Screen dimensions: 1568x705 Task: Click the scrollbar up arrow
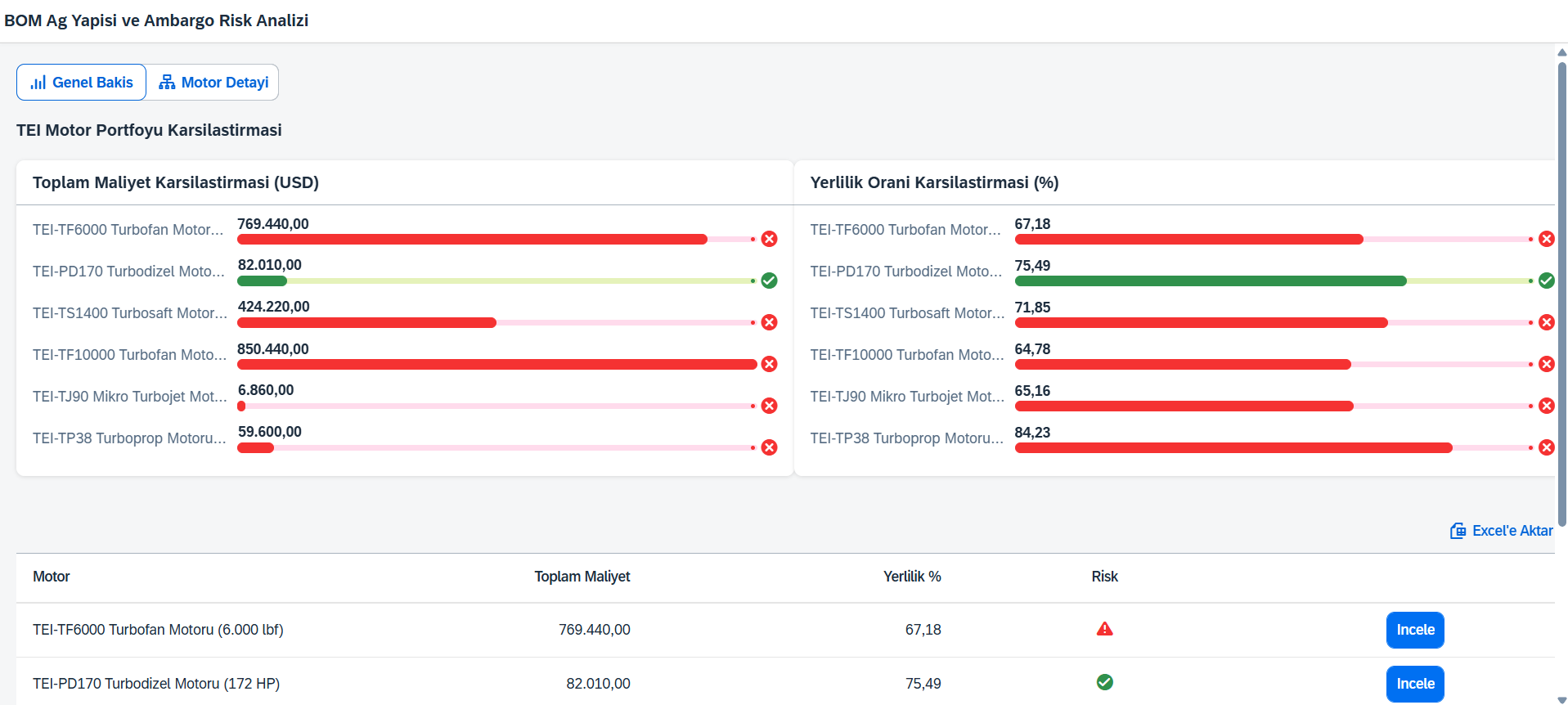(1561, 52)
